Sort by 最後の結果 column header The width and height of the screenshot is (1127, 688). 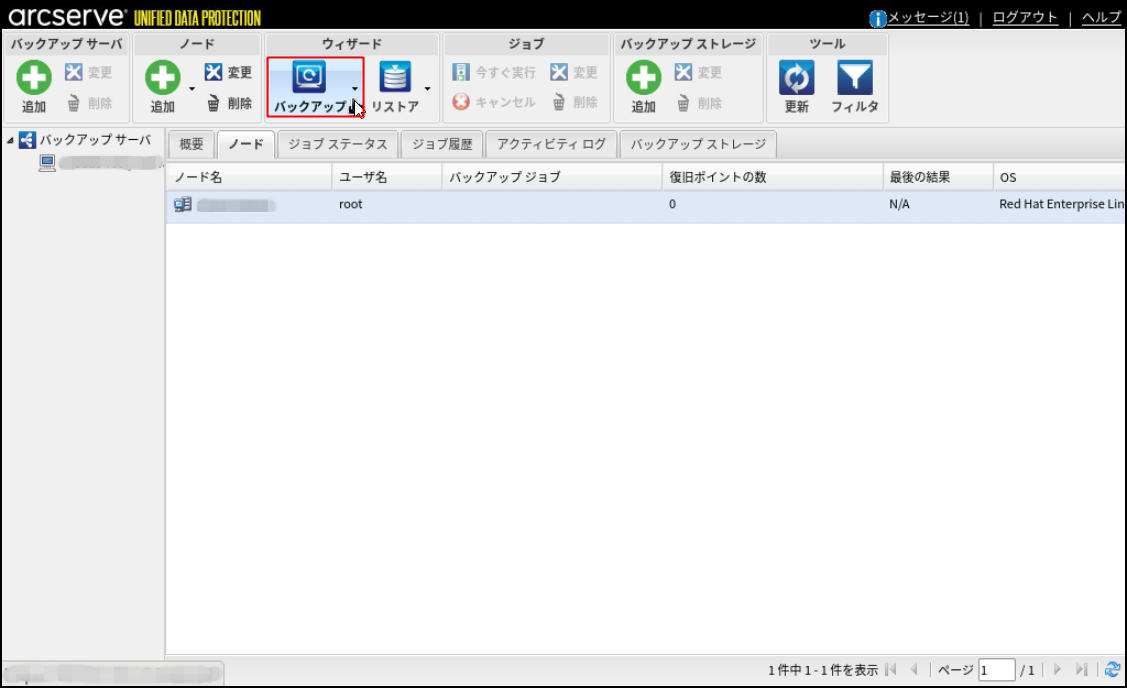click(938, 177)
